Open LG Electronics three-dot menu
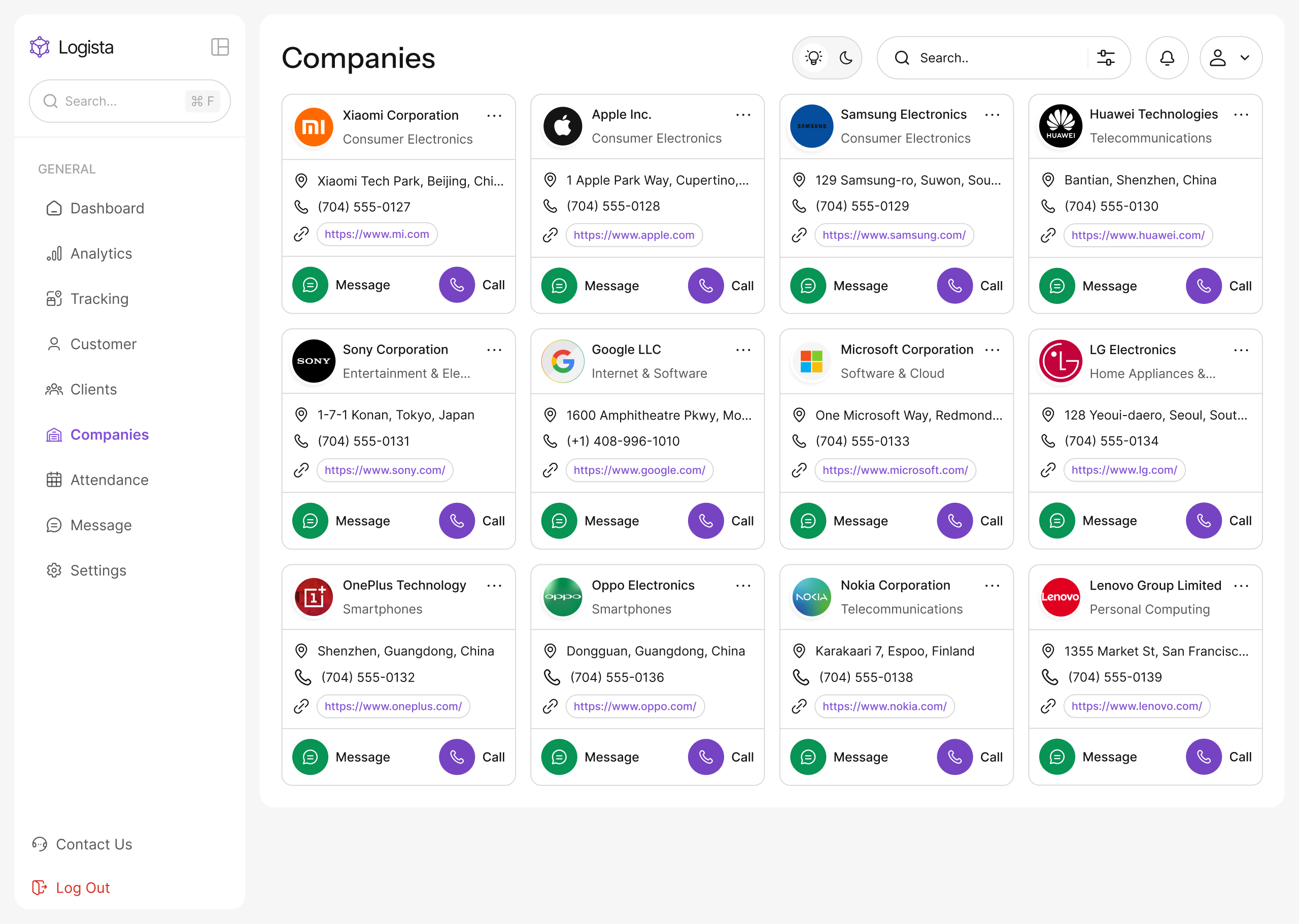This screenshot has width=1299, height=924. pos(1241,350)
